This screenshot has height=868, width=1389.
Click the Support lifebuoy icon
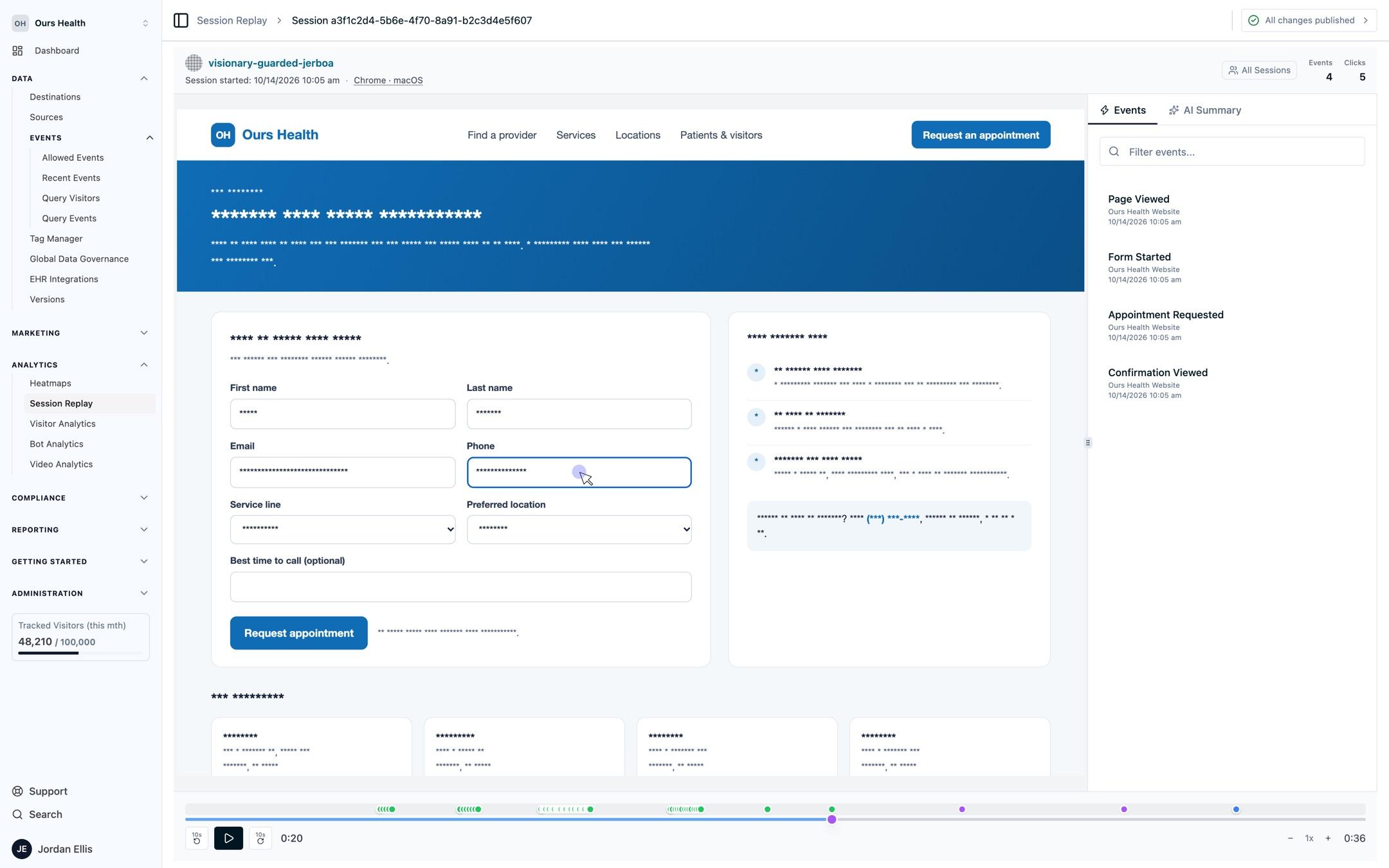tap(18, 791)
